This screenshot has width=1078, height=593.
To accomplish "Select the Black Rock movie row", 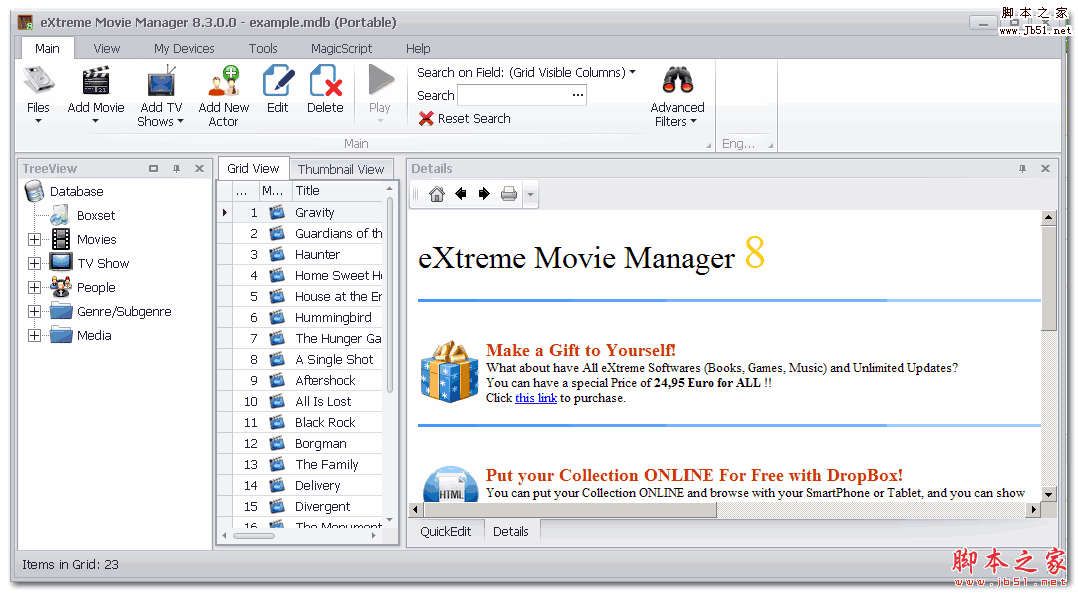I will 307,423.
